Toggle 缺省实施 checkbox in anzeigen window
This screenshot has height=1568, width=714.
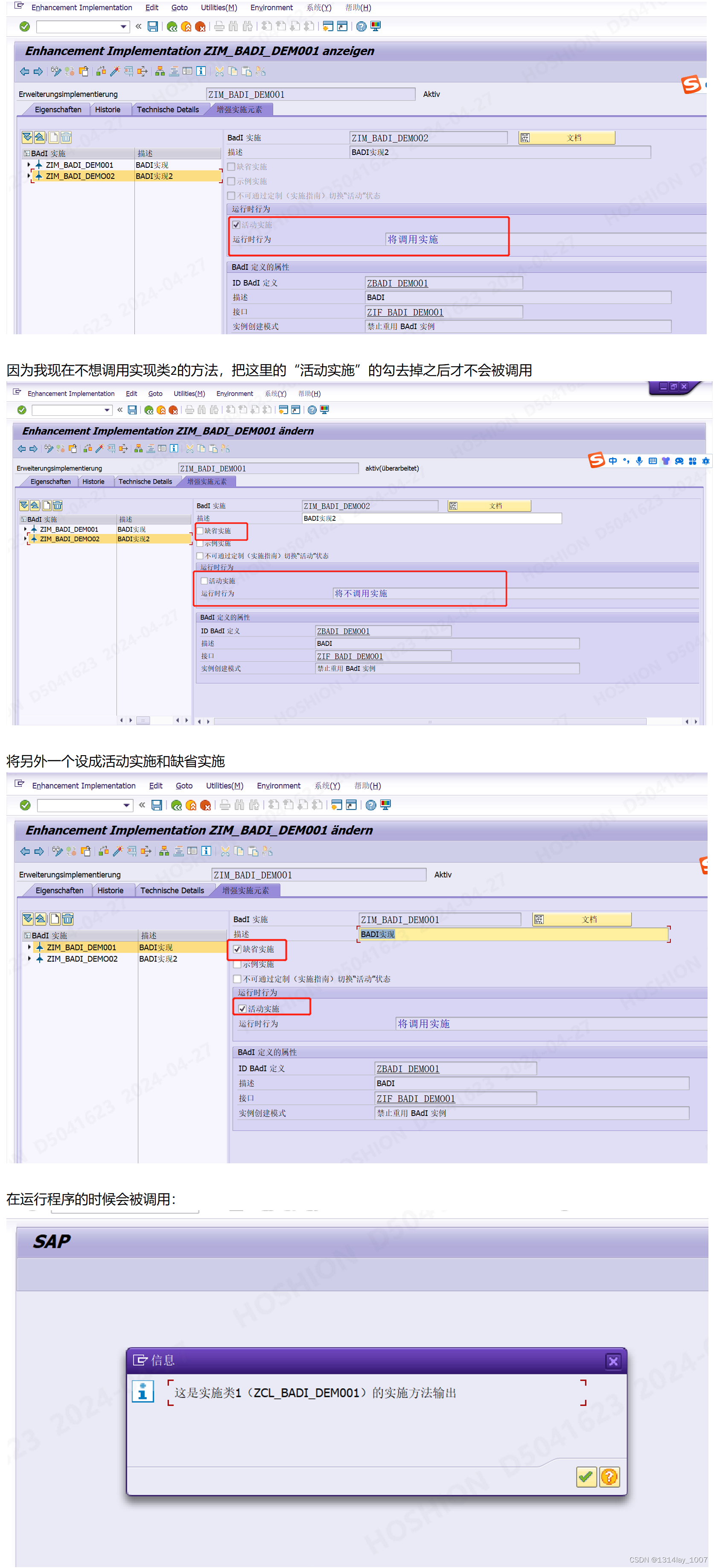tap(231, 167)
